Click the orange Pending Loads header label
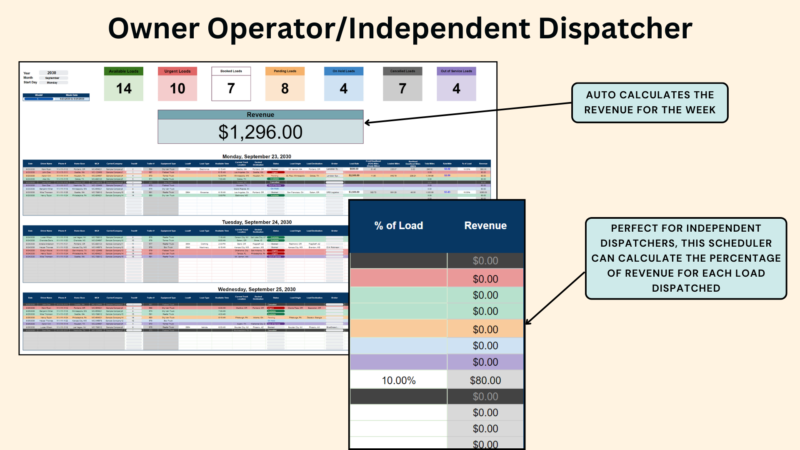 coord(285,71)
